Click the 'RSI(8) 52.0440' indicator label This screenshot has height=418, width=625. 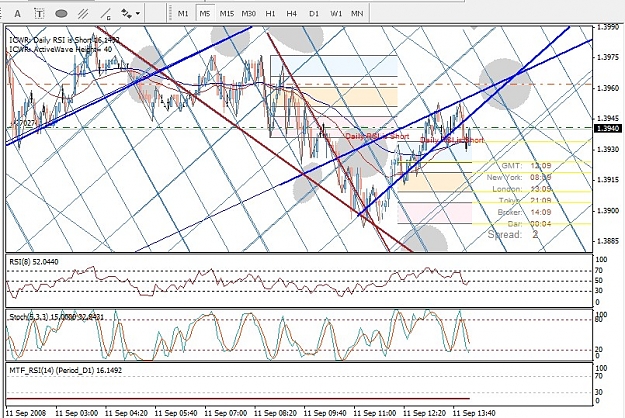tap(33, 262)
